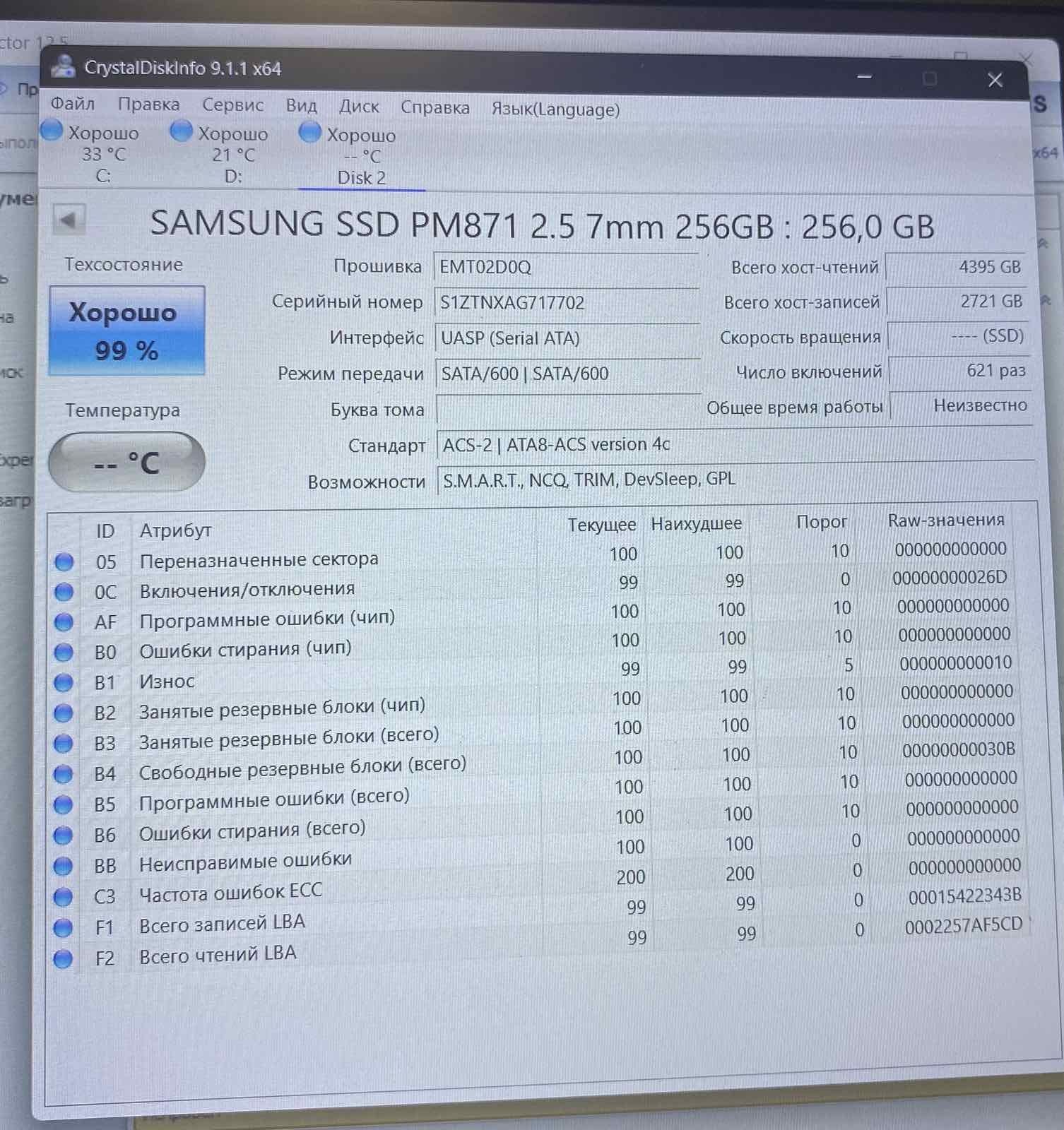This screenshot has height=1130, width=1064.
Task: Click status dot of attribute AF row
Action: (x=64, y=622)
